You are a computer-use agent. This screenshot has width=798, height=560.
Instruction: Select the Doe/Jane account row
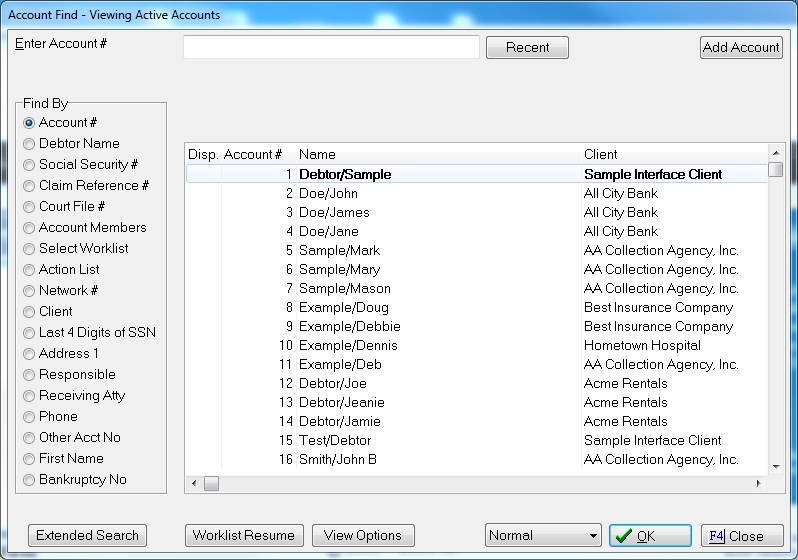click(x=329, y=232)
